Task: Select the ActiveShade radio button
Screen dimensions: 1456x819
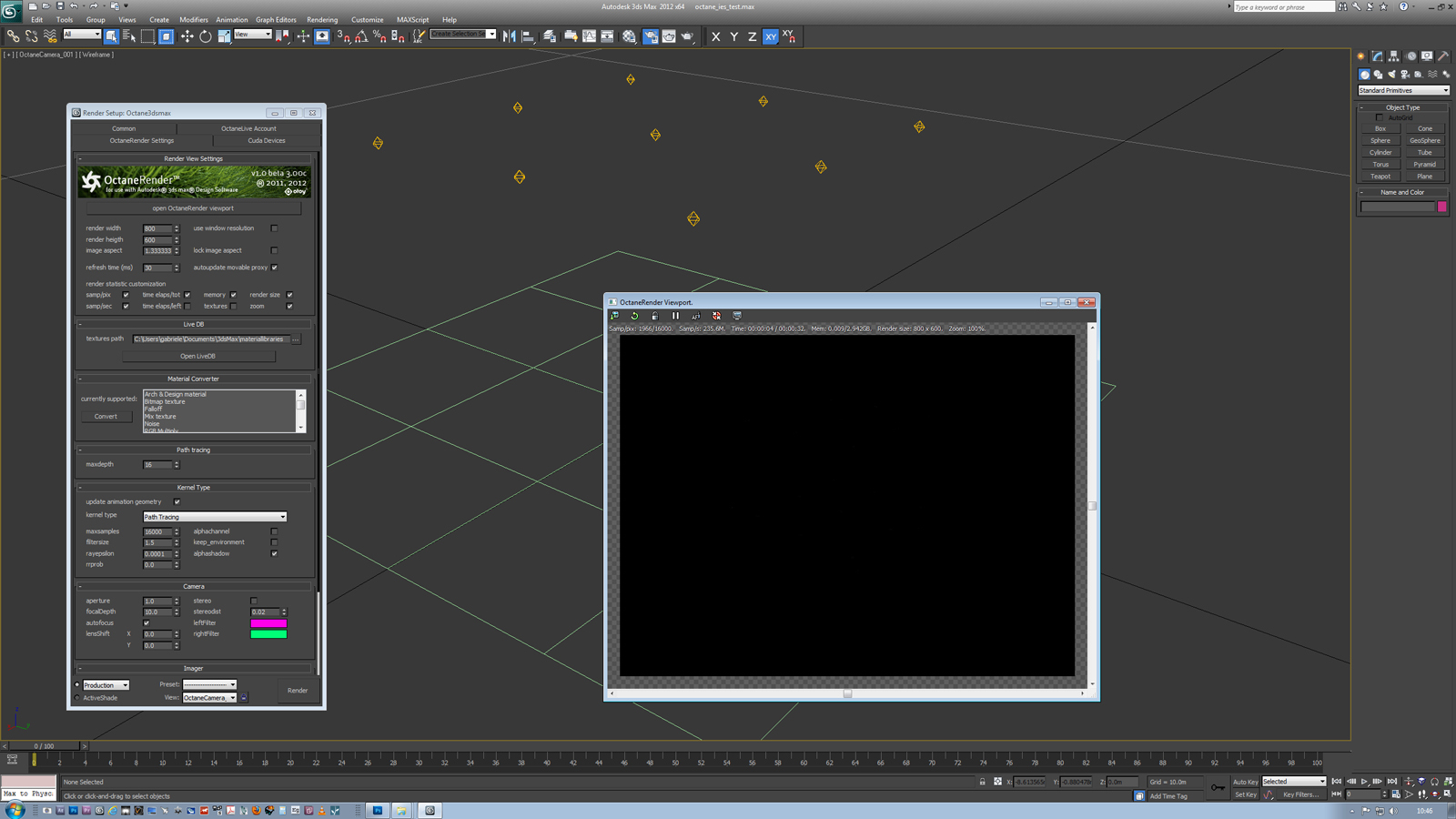Action: point(77,698)
